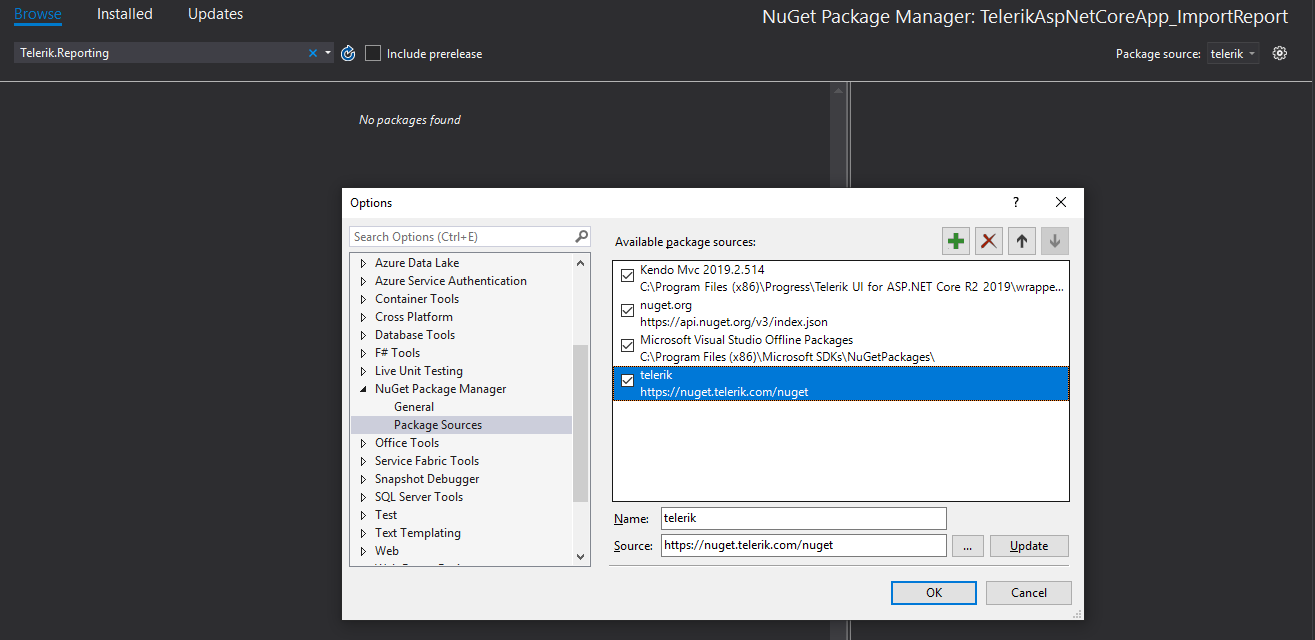
Task: Click the move source down arrow icon
Action: 1055,241
